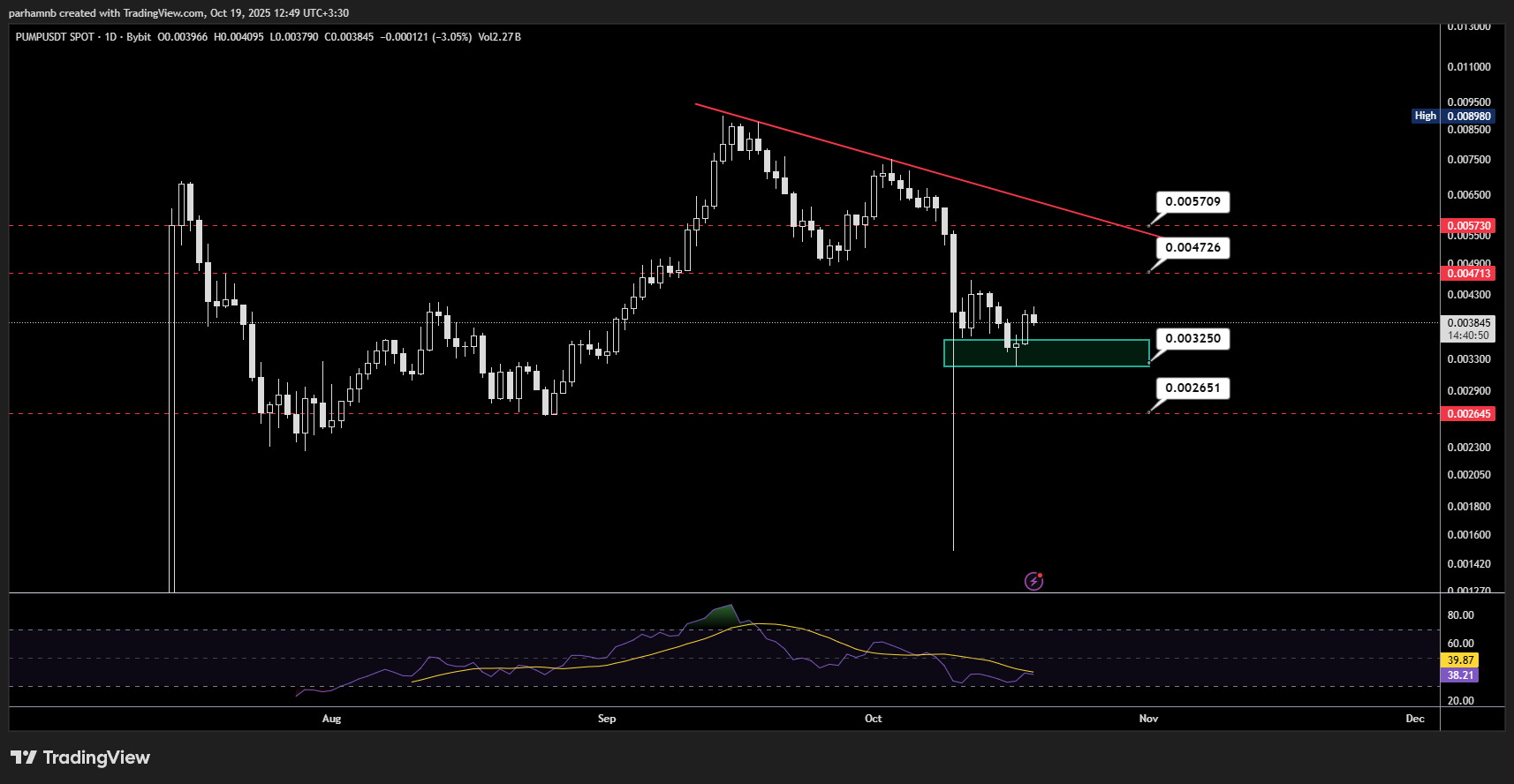Click the Nov label on time axis
Image resolution: width=1514 pixels, height=784 pixels.
click(x=1148, y=719)
